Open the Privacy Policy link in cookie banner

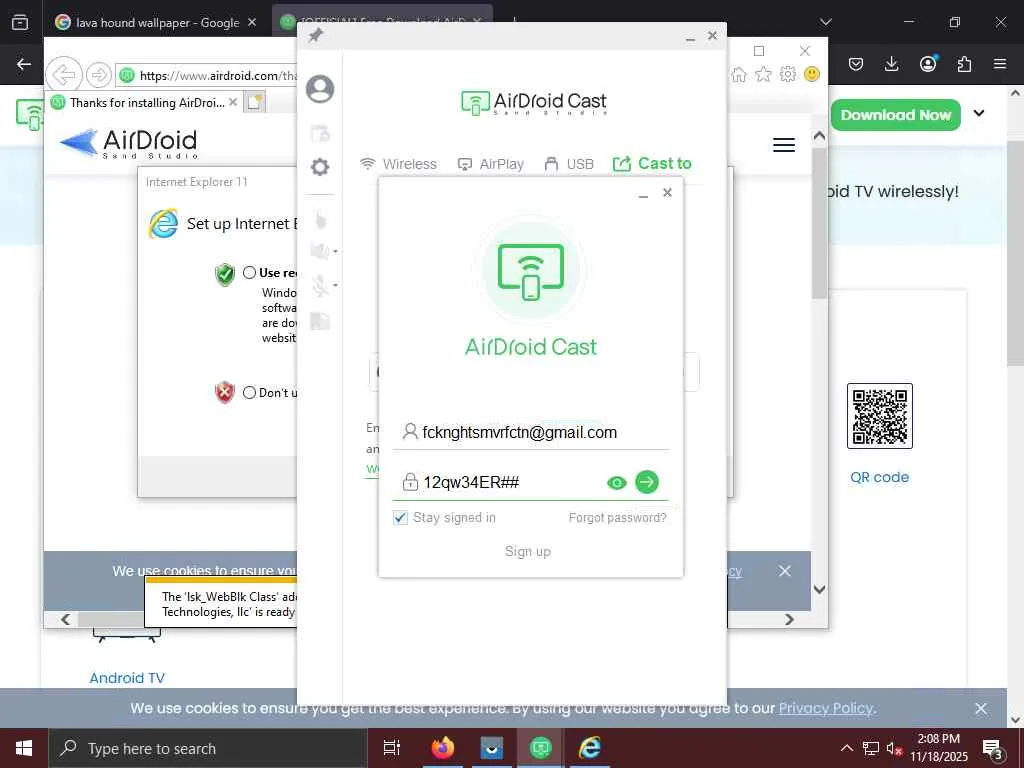click(x=826, y=708)
